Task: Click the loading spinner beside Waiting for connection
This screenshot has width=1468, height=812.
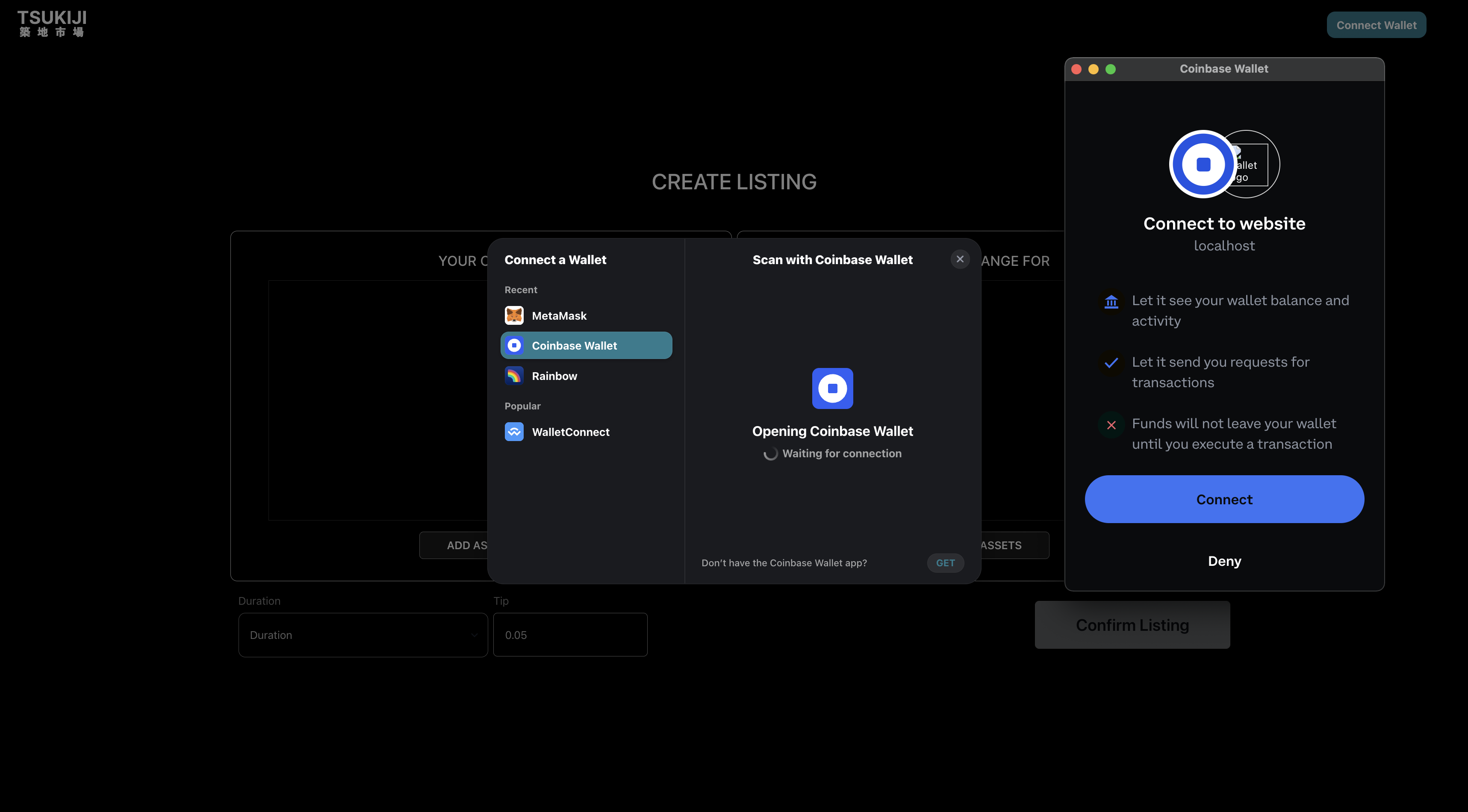Action: pyautogui.click(x=770, y=453)
